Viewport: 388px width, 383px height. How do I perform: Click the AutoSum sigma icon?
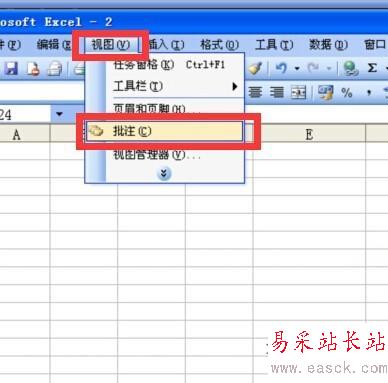[372, 68]
